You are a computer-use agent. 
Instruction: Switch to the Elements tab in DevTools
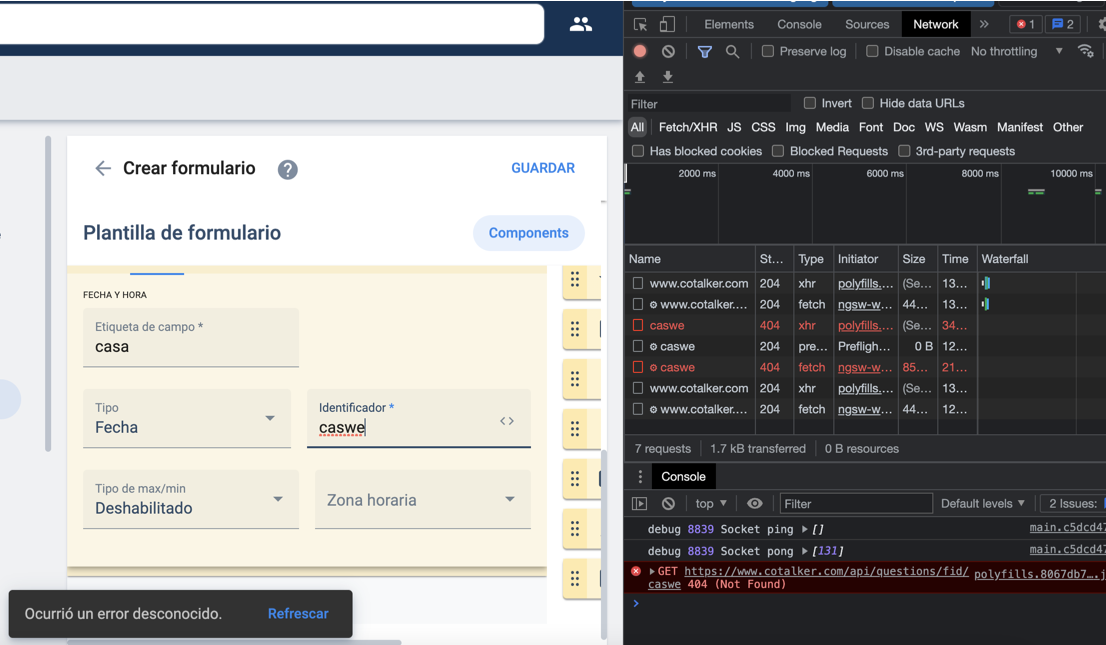728,23
